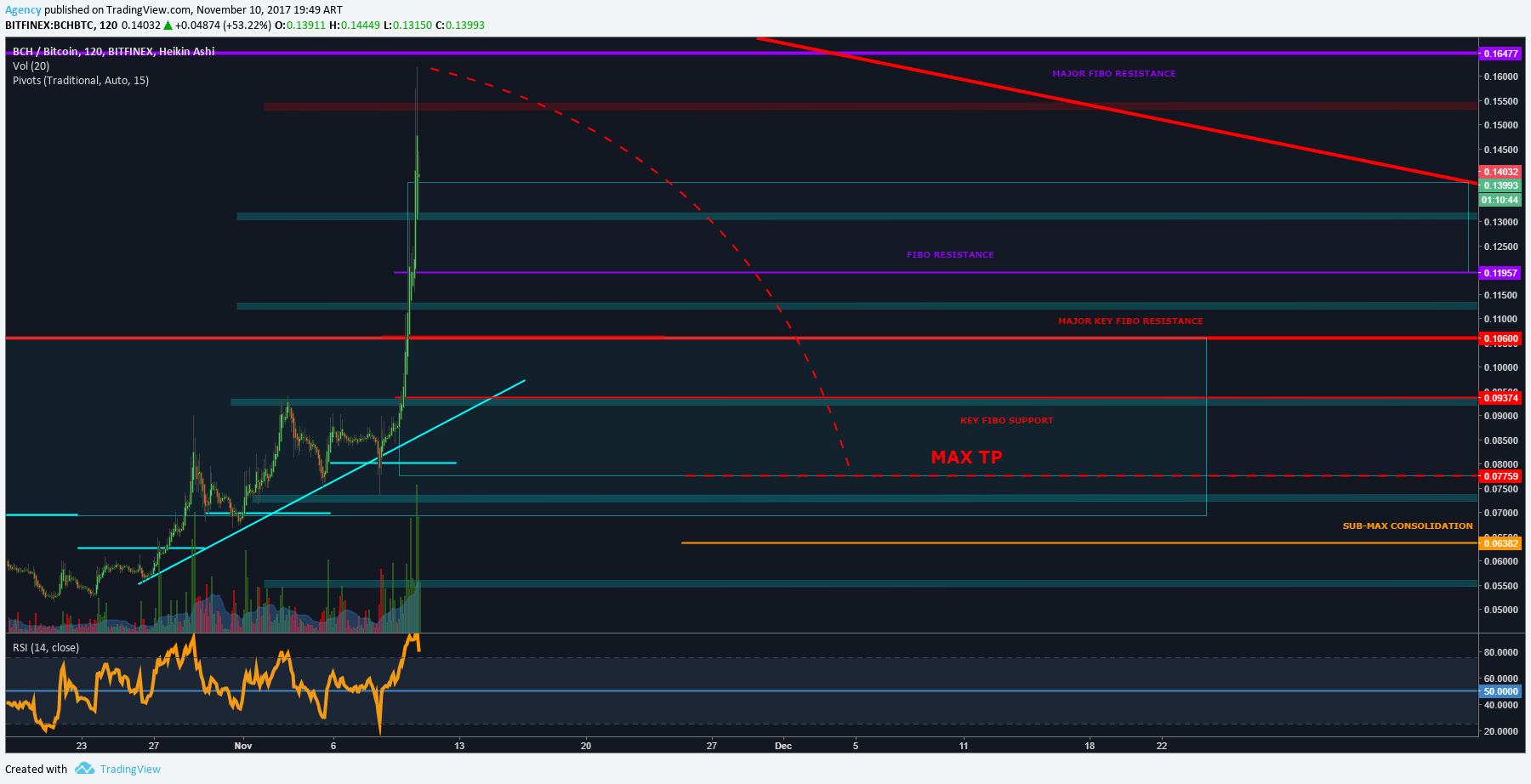The image size is (1531, 784).
Task: Select the blue 50.0000 RSI level tag
Action: click(1500, 691)
